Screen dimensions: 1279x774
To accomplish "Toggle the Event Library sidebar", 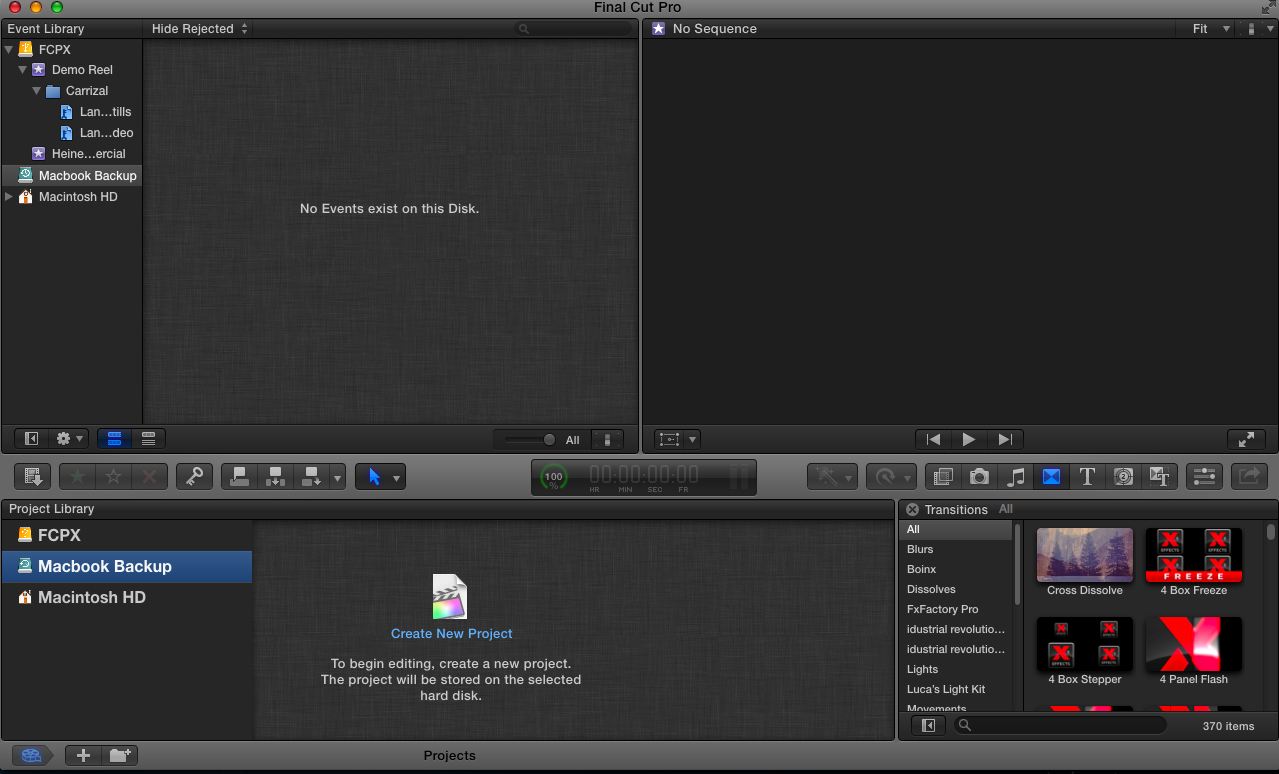I will click(32, 439).
